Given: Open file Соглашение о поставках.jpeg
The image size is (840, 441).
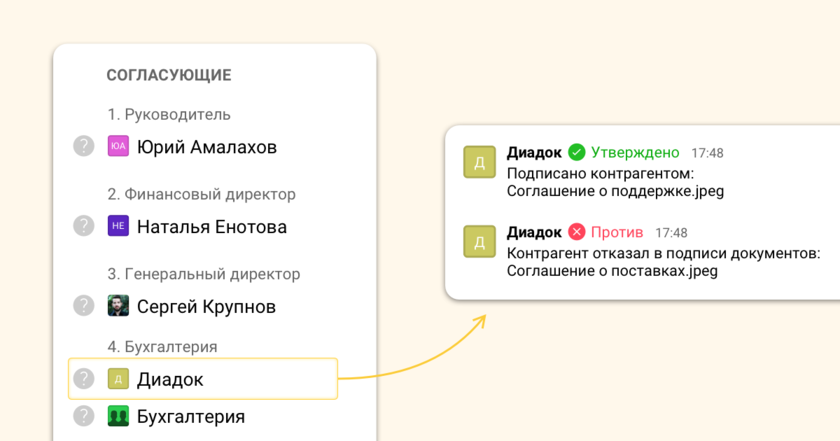Looking at the screenshot, I should [612, 270].
